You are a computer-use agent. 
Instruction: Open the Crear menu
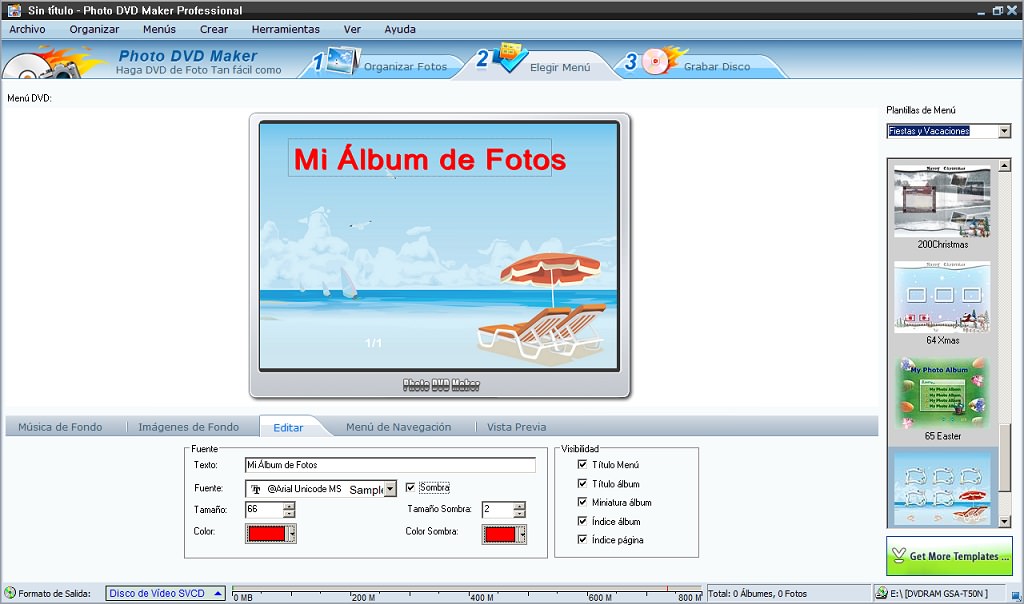(x=214, y=29)
